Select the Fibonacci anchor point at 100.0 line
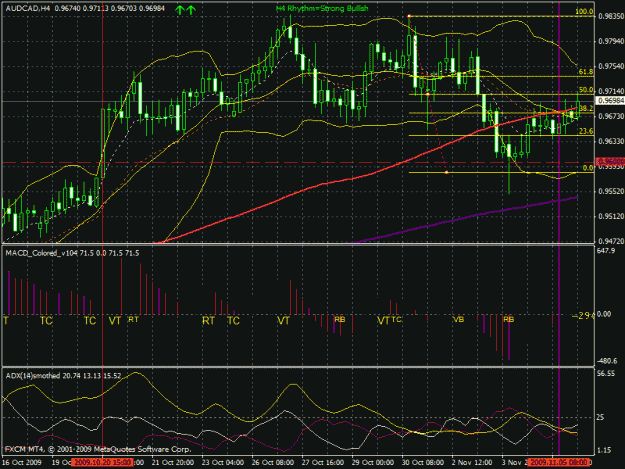The width and height of the screenshot is (625, 469). point(409,16)
